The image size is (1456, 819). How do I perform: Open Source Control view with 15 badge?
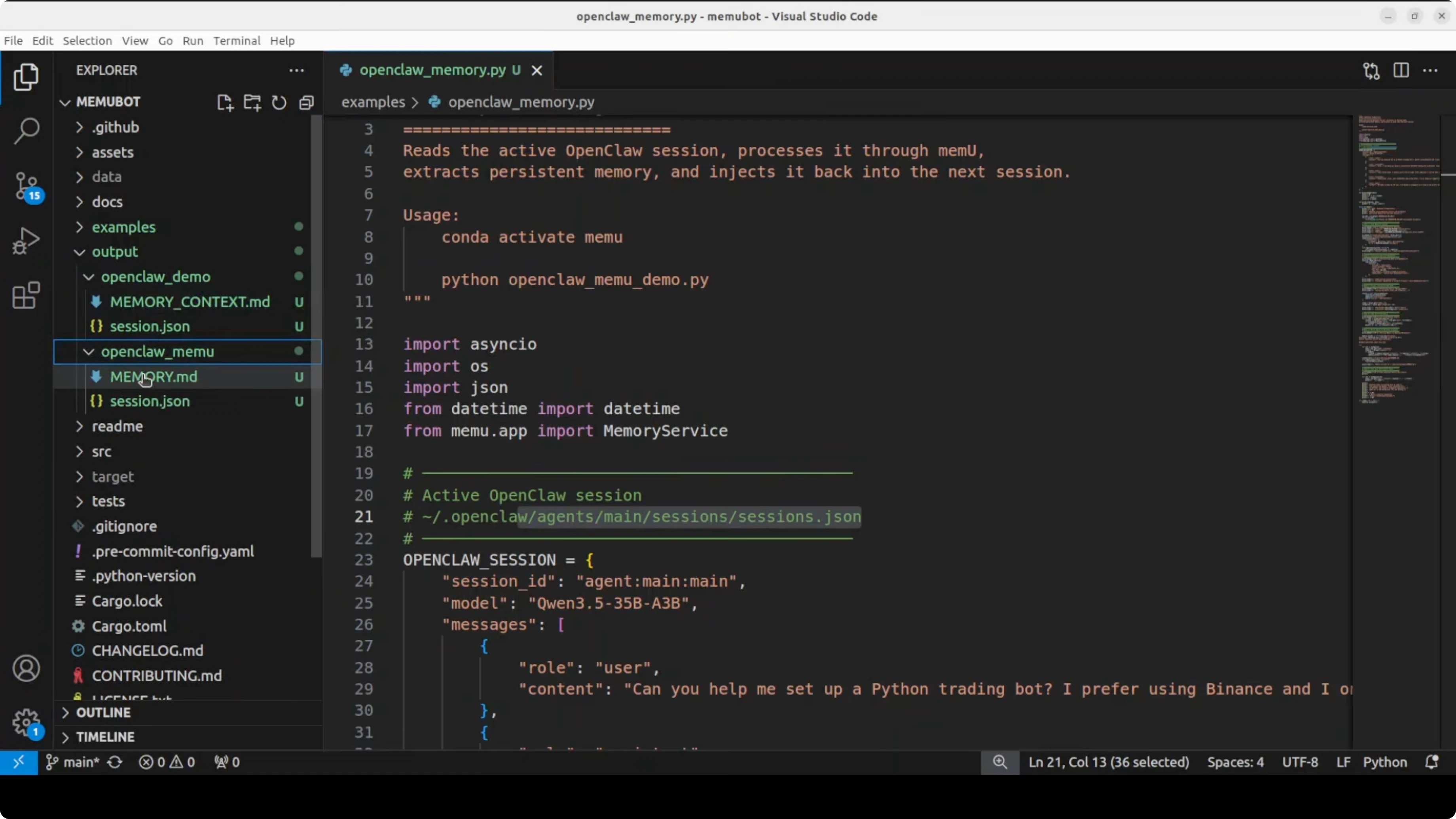coord(26,186)
